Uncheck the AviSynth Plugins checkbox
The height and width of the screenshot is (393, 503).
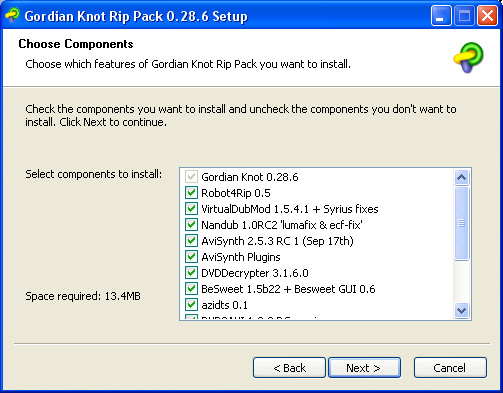pos(191,256)
